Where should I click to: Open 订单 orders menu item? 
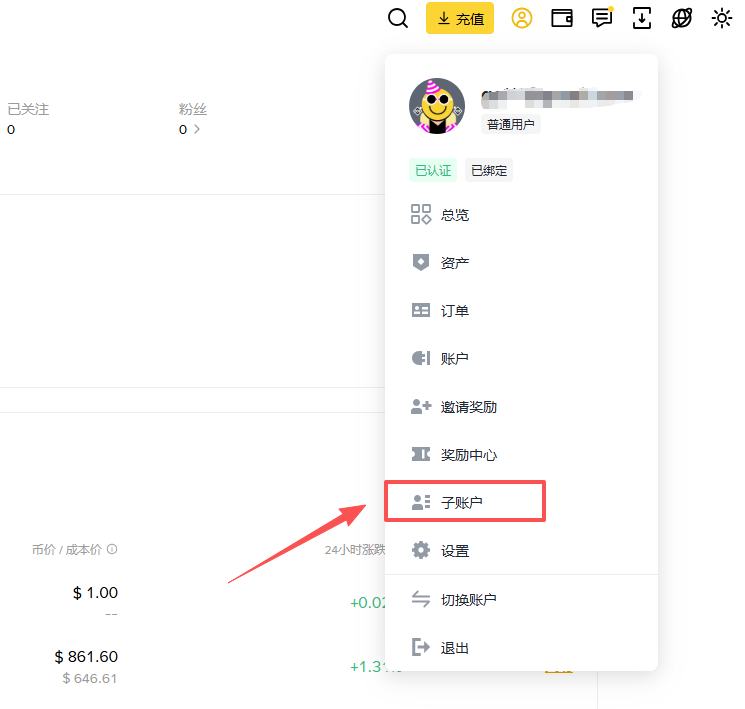click(x=521, y=311)
